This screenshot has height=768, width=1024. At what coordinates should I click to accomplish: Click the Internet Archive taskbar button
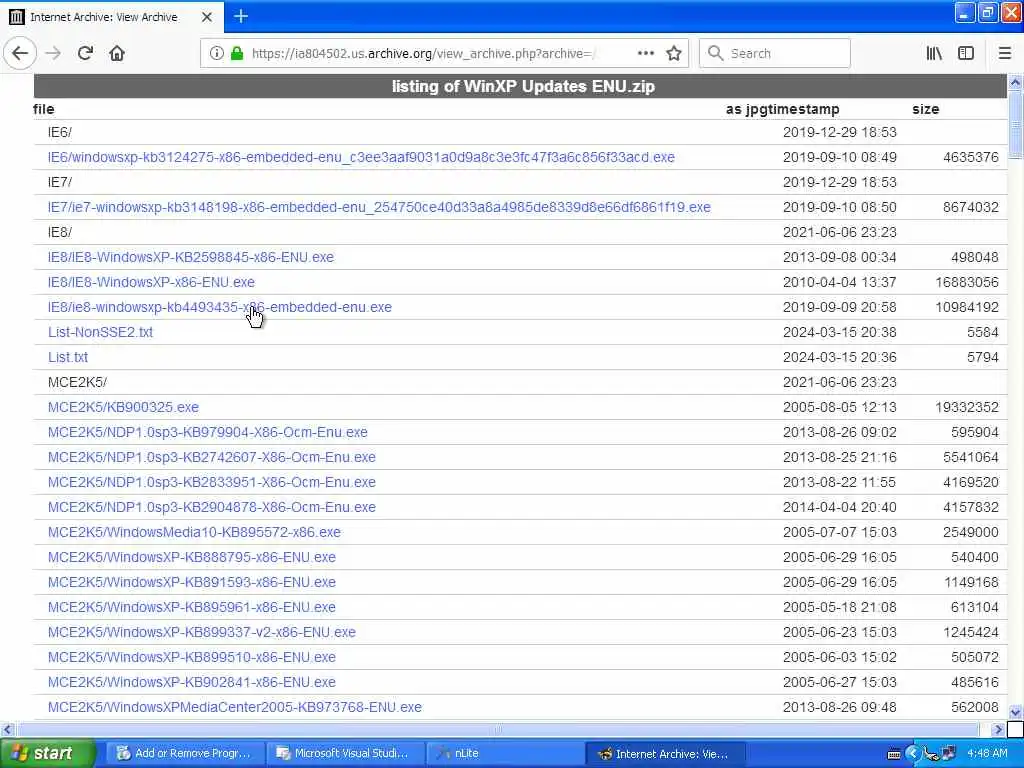(664, 753)
